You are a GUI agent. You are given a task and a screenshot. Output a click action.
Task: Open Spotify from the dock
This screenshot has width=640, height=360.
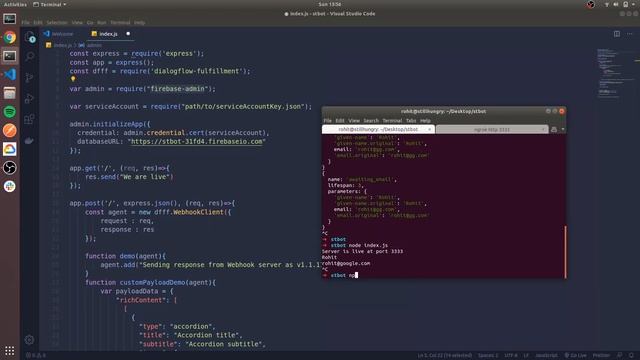(10, 112)
